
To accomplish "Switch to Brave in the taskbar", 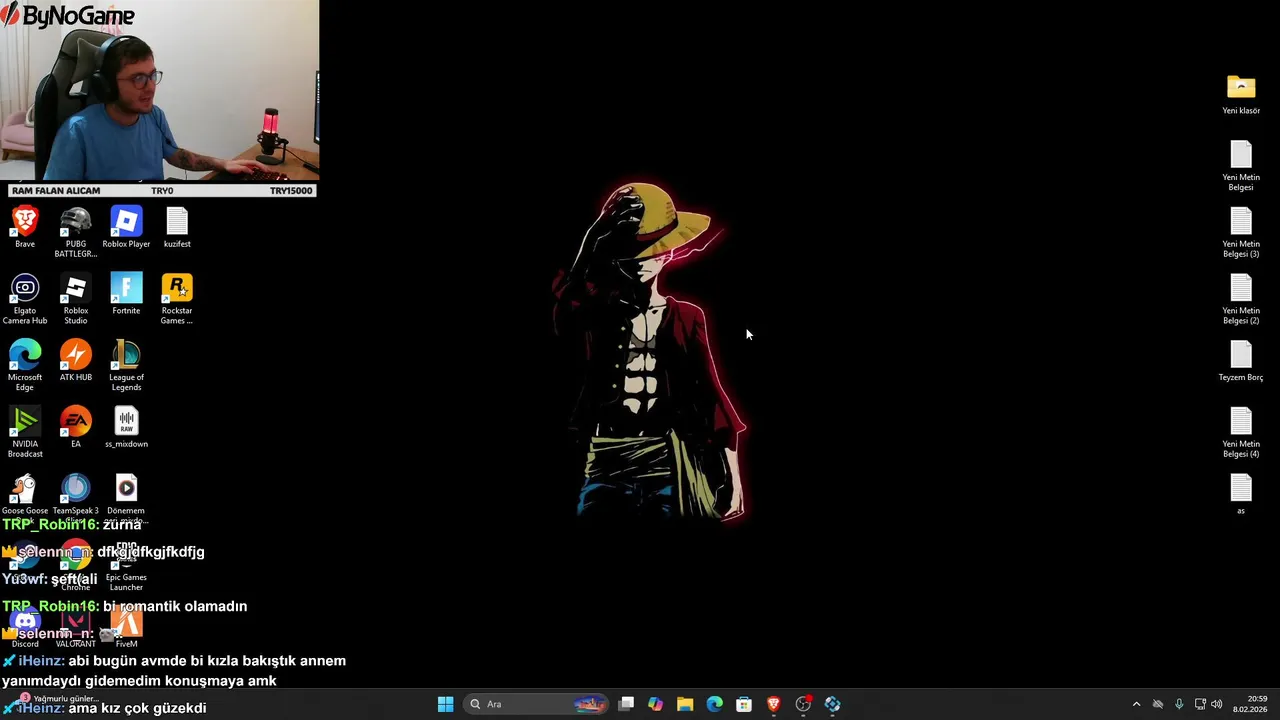I will point(773,704).
